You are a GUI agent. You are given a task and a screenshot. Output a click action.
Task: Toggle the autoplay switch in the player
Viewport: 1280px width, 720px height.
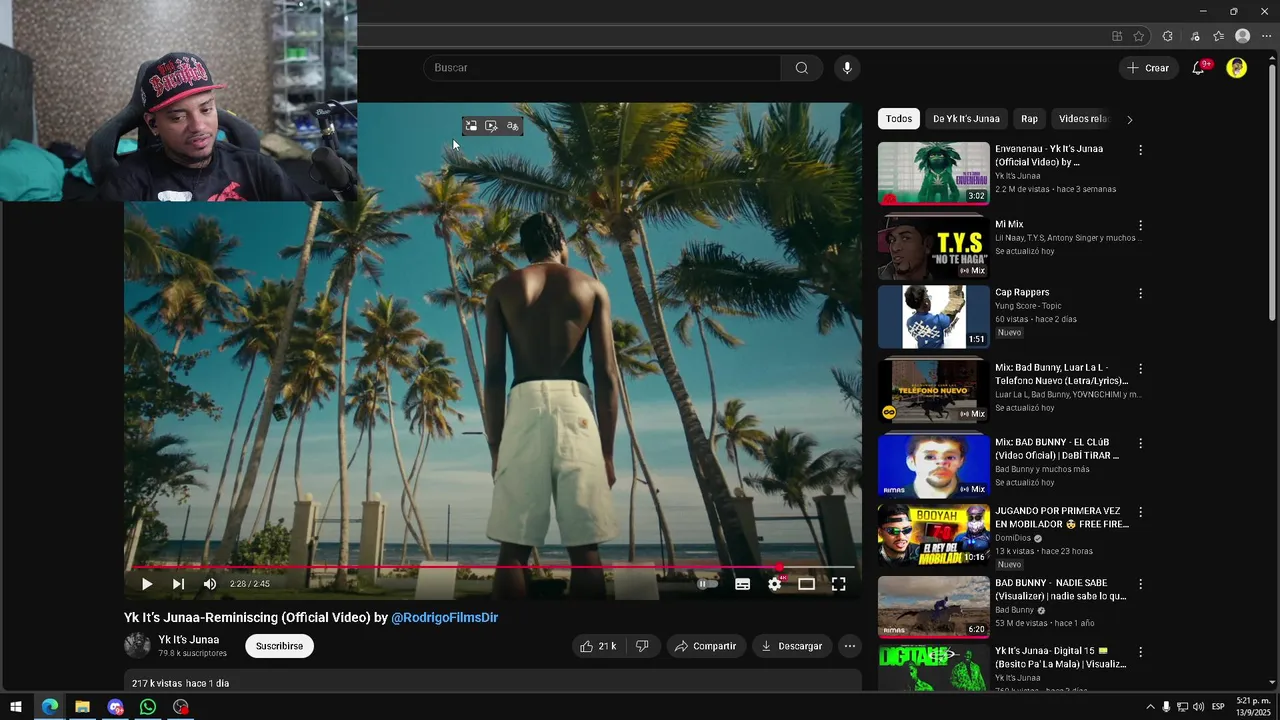coord(707,584)
